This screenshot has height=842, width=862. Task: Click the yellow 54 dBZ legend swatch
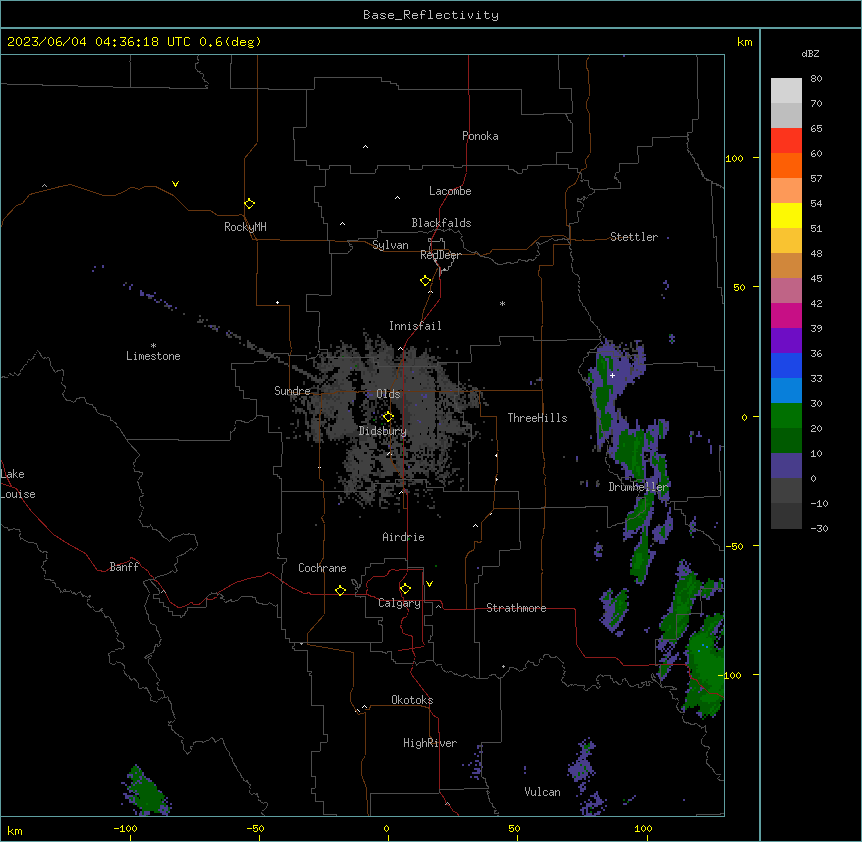(x=786, y=215)
